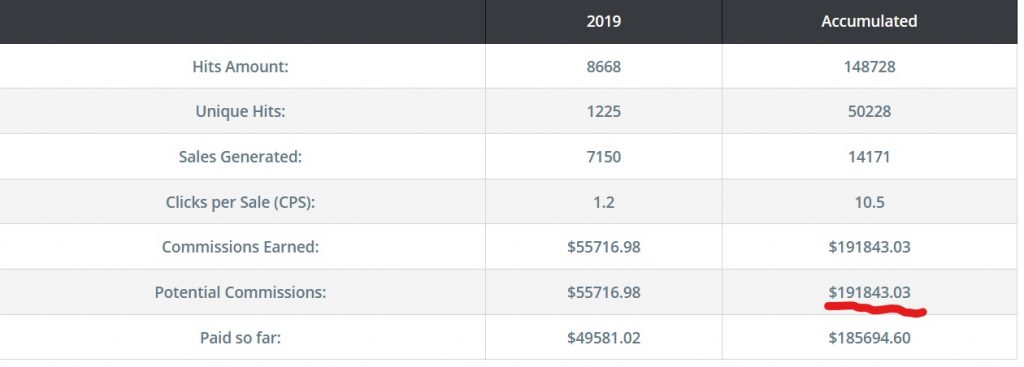Click accumulated CPS value 10.5
This screenshot has height=367, width=1024.
pos(869,202)
